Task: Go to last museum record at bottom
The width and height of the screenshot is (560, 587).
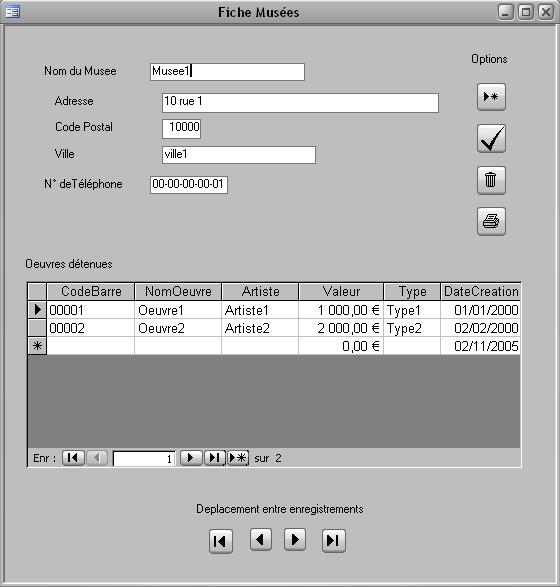Action: (x=333, y=541)
